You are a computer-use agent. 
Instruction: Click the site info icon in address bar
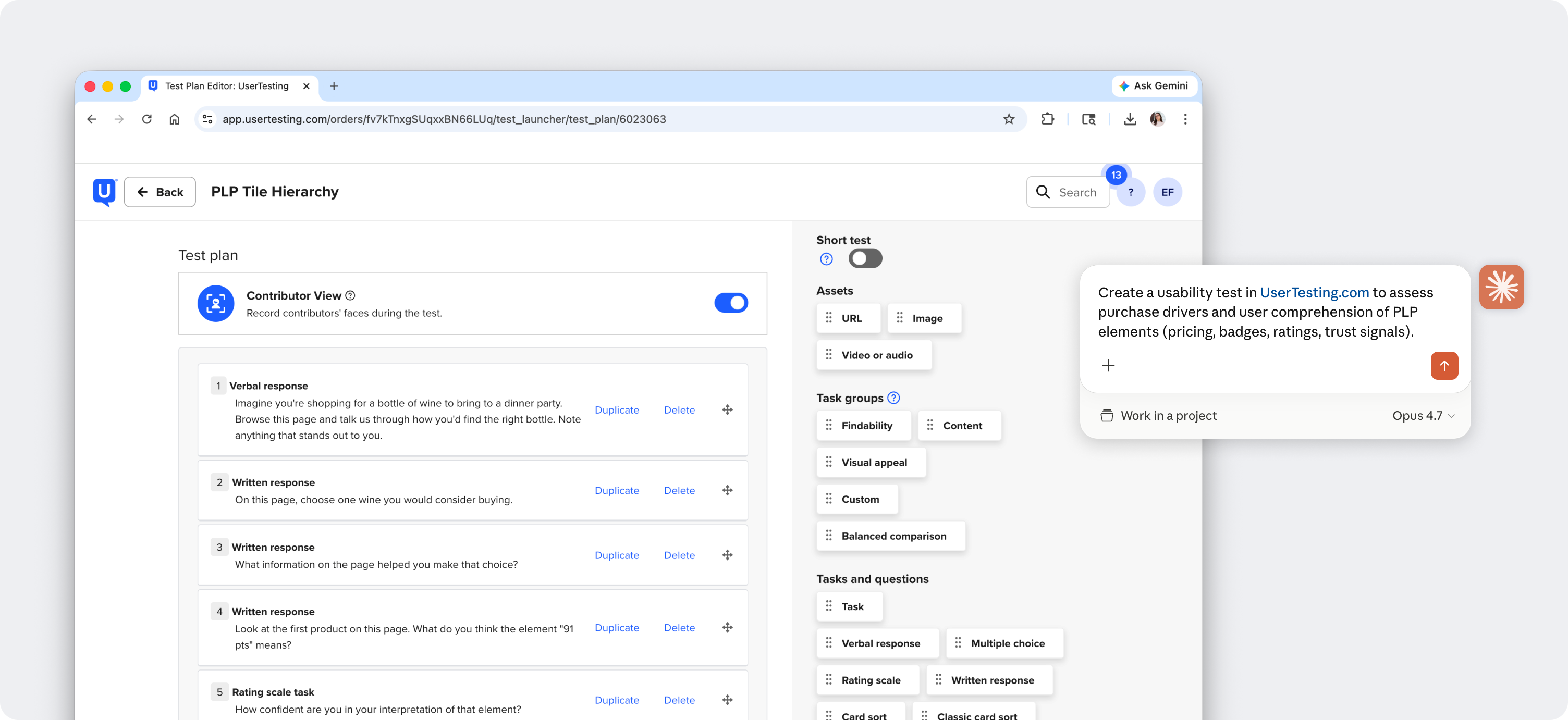click(x=207, y=119)
